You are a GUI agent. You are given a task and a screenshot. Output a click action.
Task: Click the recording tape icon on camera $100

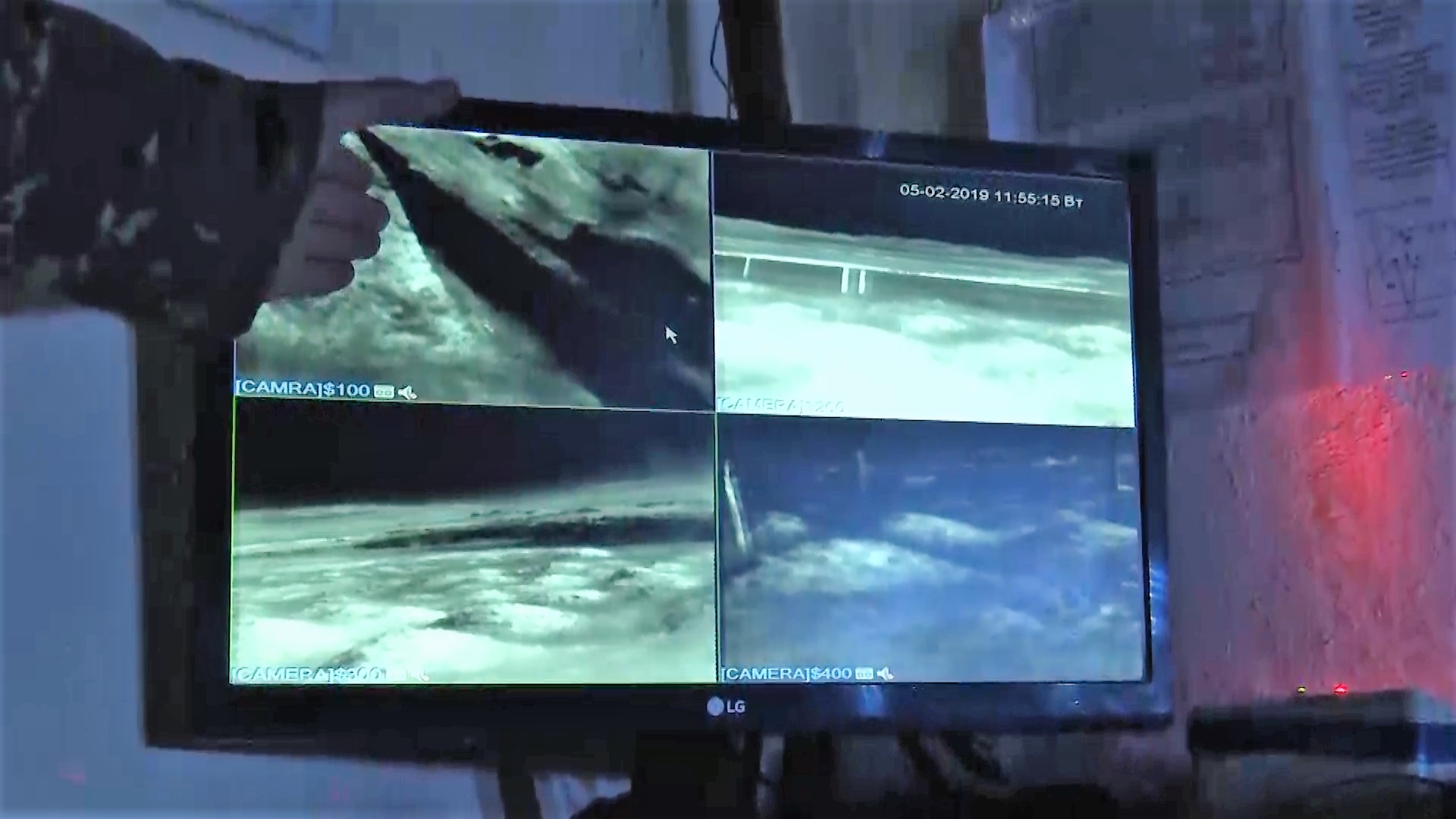[x=384, y=391]
